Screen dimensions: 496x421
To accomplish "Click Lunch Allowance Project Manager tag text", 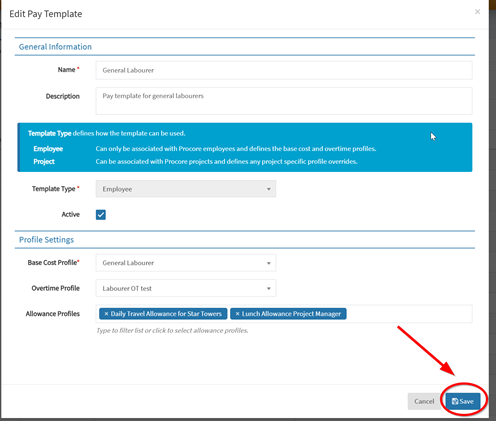I will 291,314.
